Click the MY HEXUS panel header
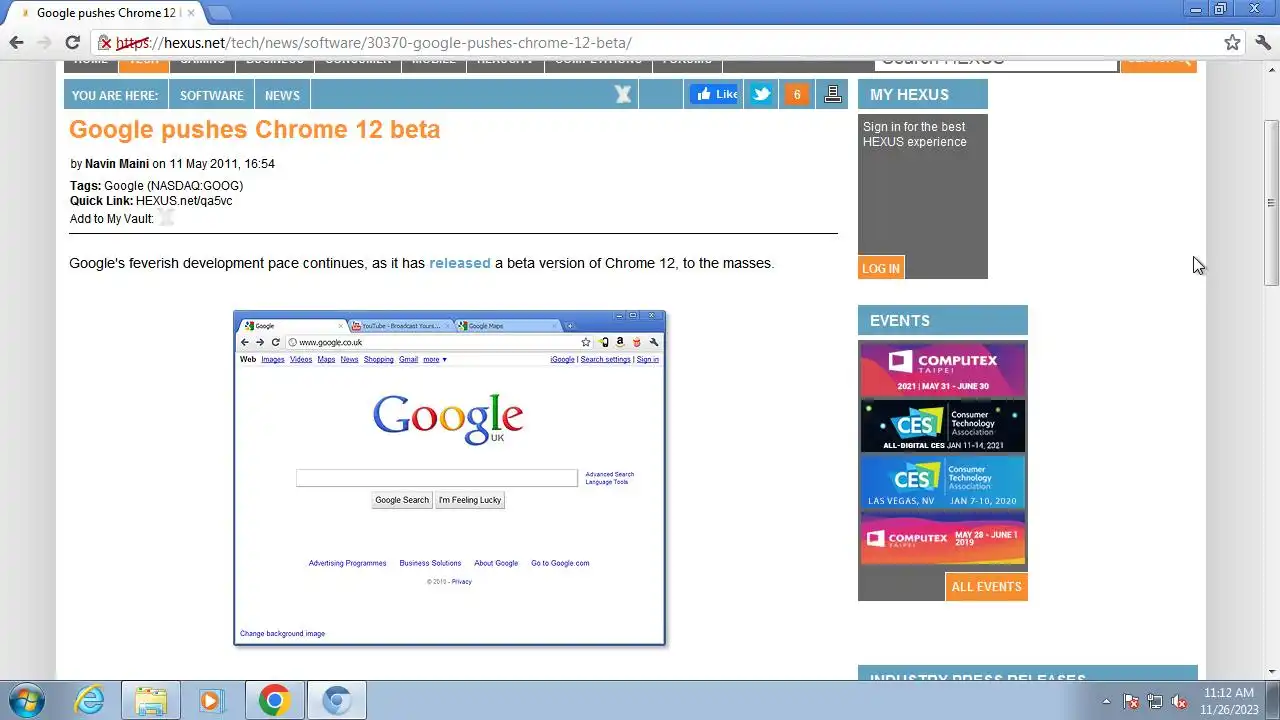The image size is (1280, 720). tap(923, 94)
